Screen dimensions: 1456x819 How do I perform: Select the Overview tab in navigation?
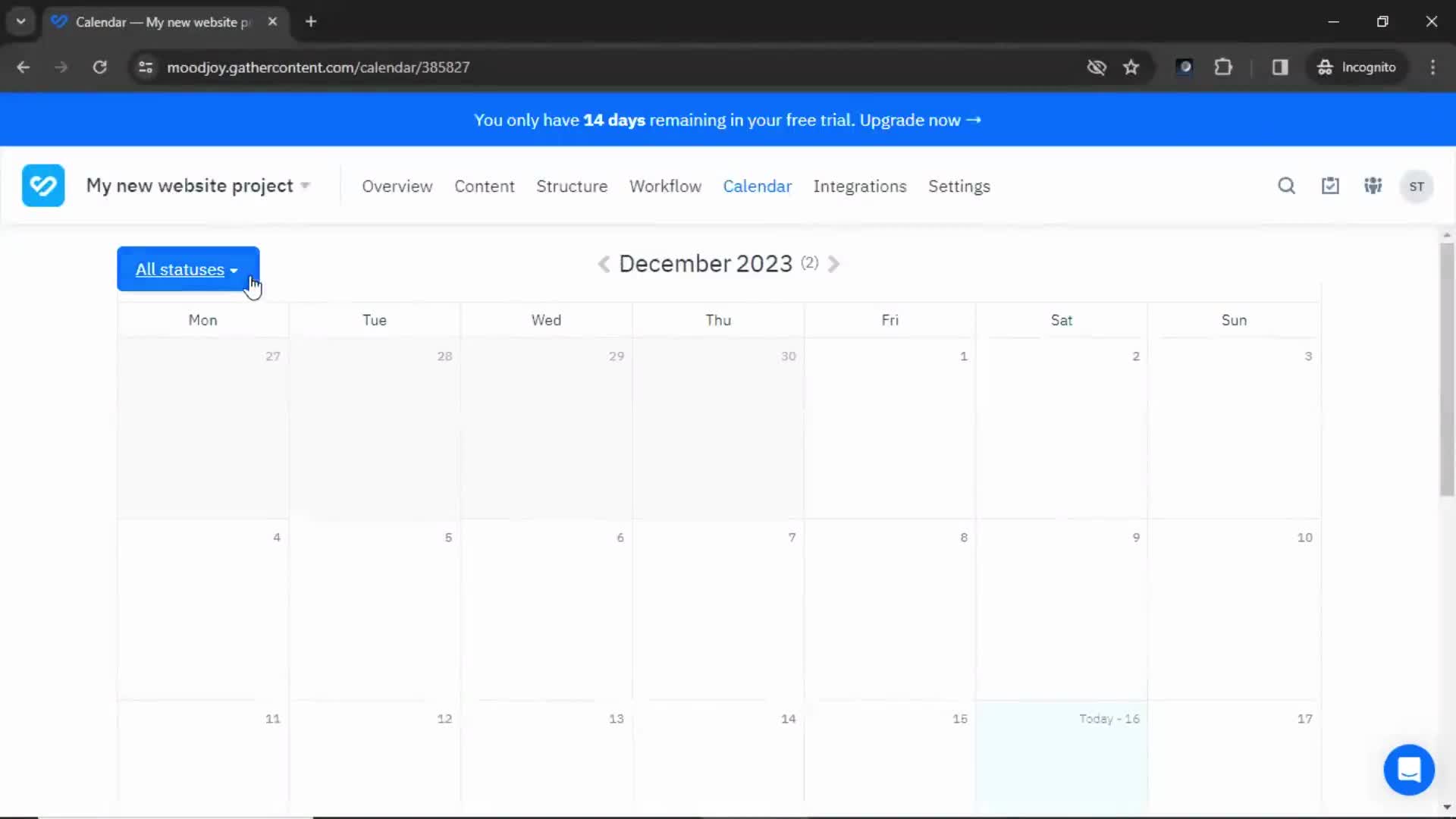pos(397,186)
